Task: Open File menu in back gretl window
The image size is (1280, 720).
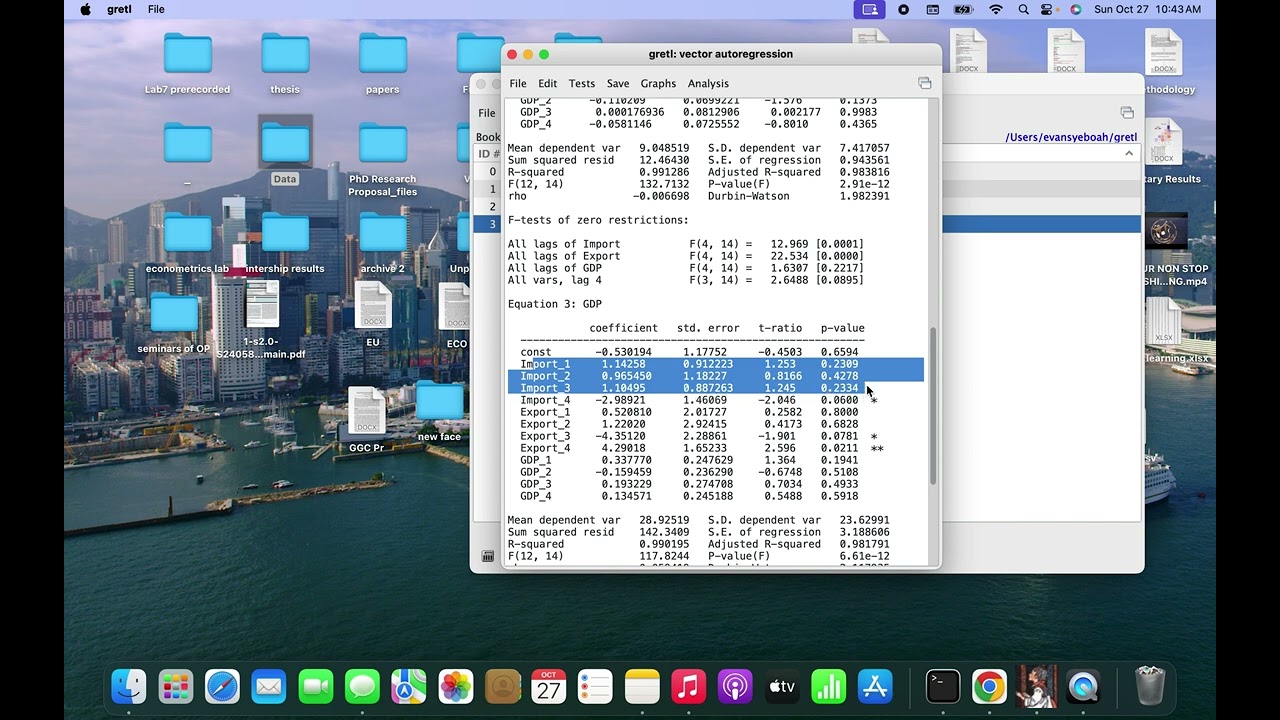Action: coord(486,113)
